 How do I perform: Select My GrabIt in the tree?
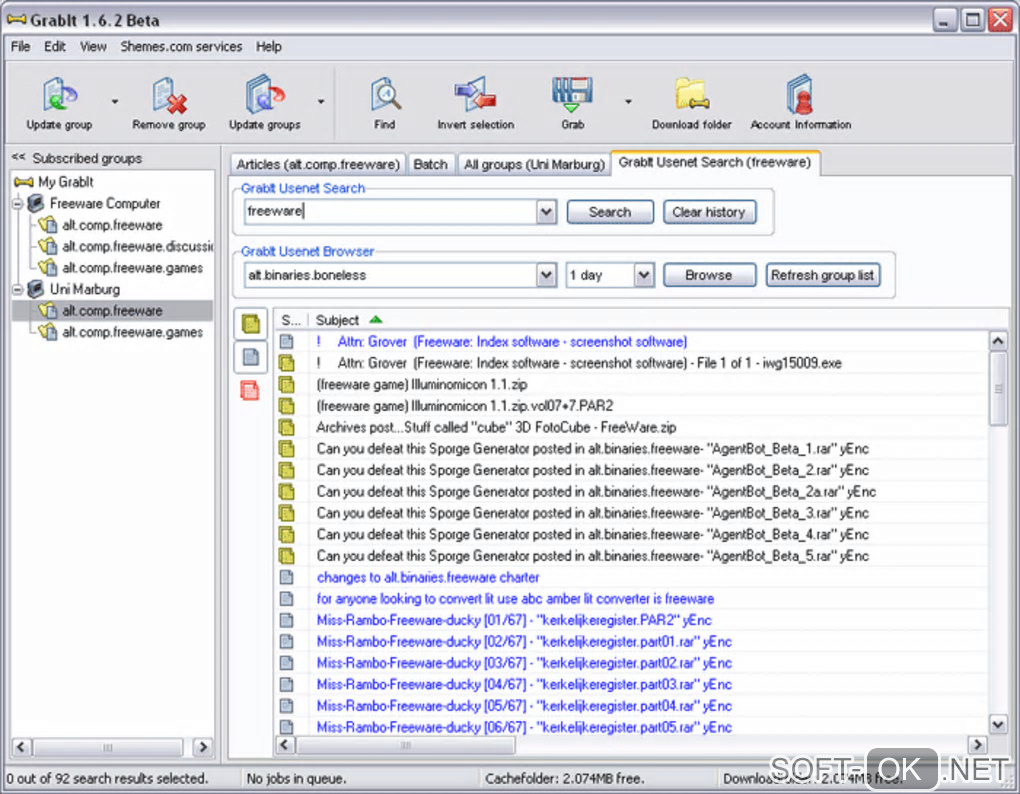(x=66, y=182)
